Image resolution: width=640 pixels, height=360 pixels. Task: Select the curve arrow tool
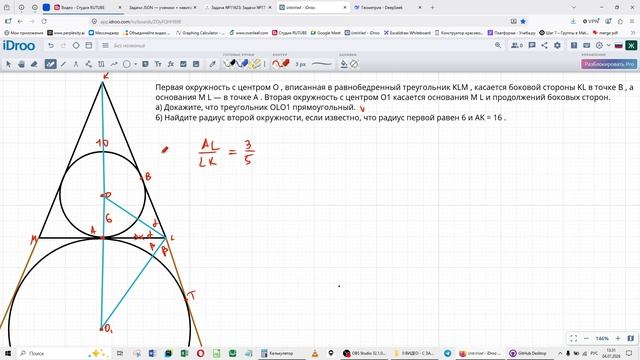114,64
